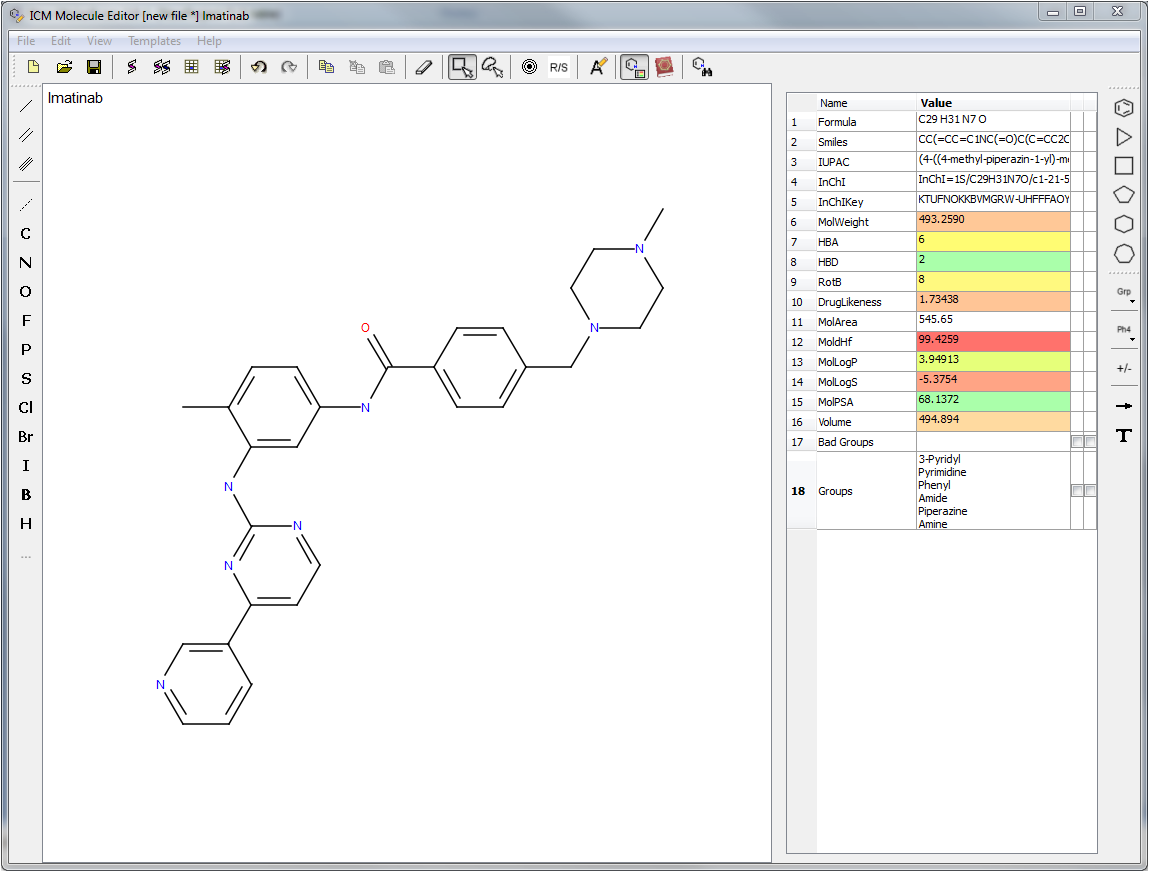
Task: Click the red book icon
Action: pos(664,67)
